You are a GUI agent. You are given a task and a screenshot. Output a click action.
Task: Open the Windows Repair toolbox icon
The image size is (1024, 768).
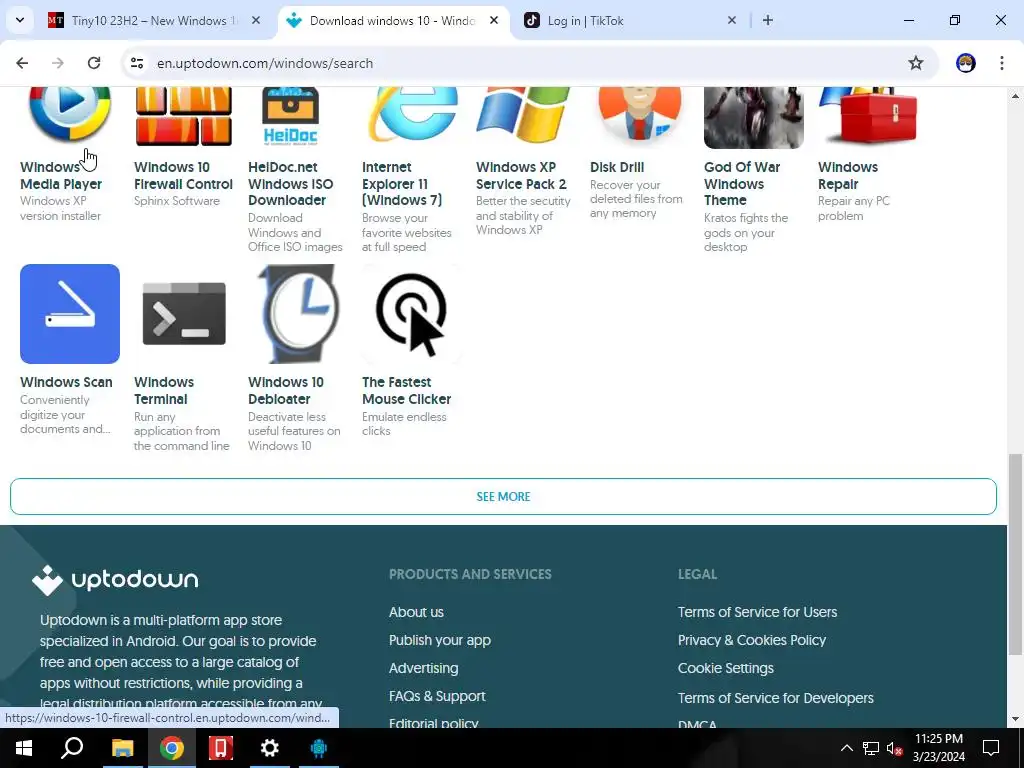click(x=869, y=114)
